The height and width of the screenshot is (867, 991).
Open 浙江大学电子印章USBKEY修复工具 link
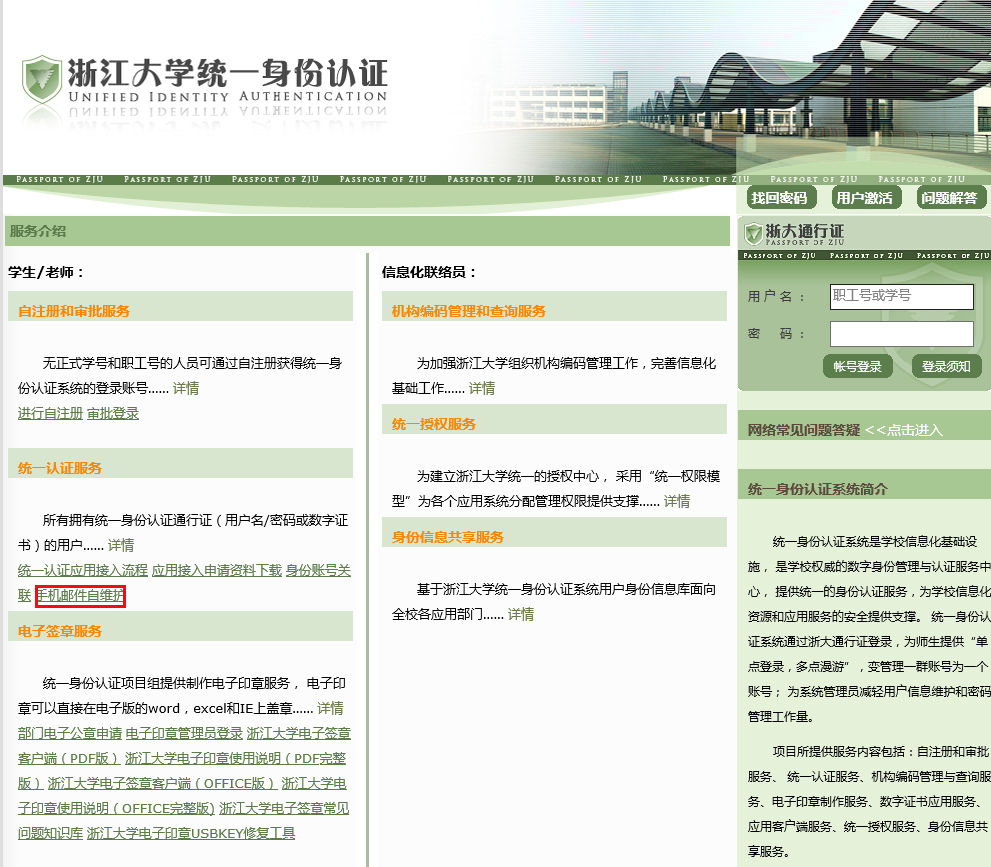(191, 834)
